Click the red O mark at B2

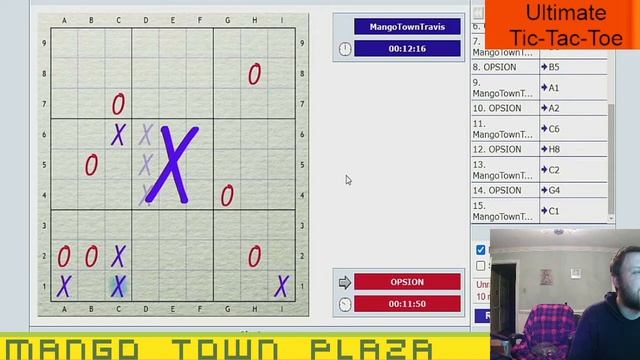(91, 256)
